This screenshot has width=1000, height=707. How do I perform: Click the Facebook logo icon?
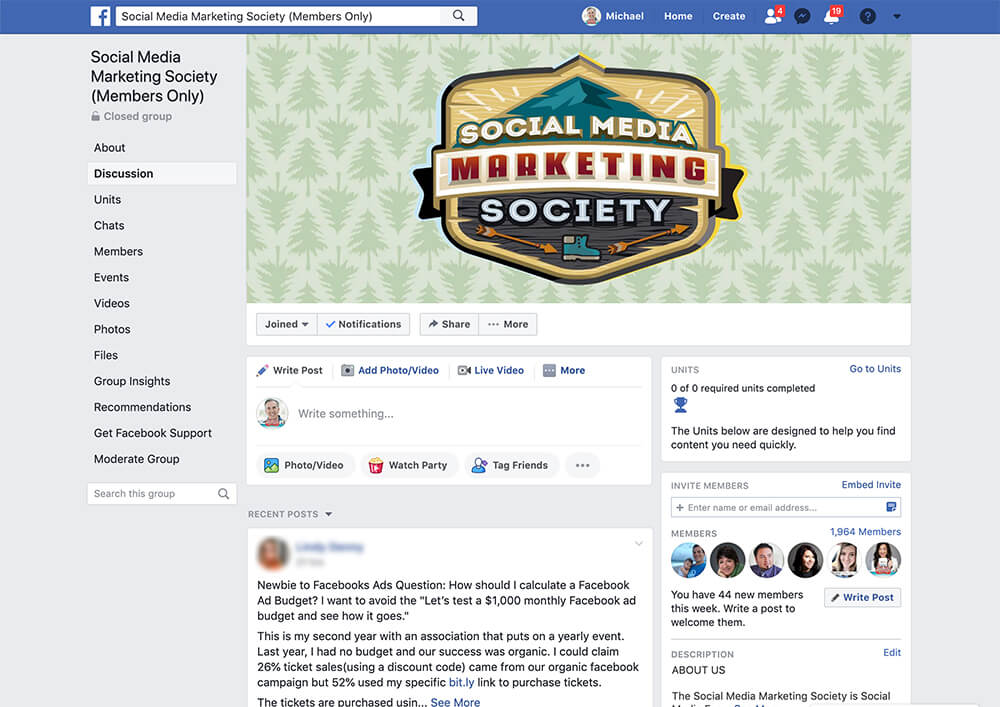coord(100,16)
